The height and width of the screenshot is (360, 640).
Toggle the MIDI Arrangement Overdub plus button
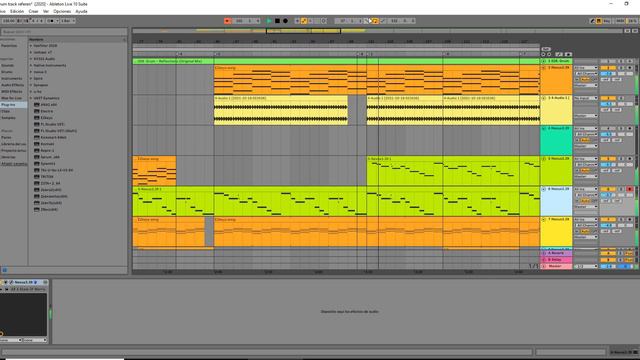pyautogui.click(x=297, y=20)
